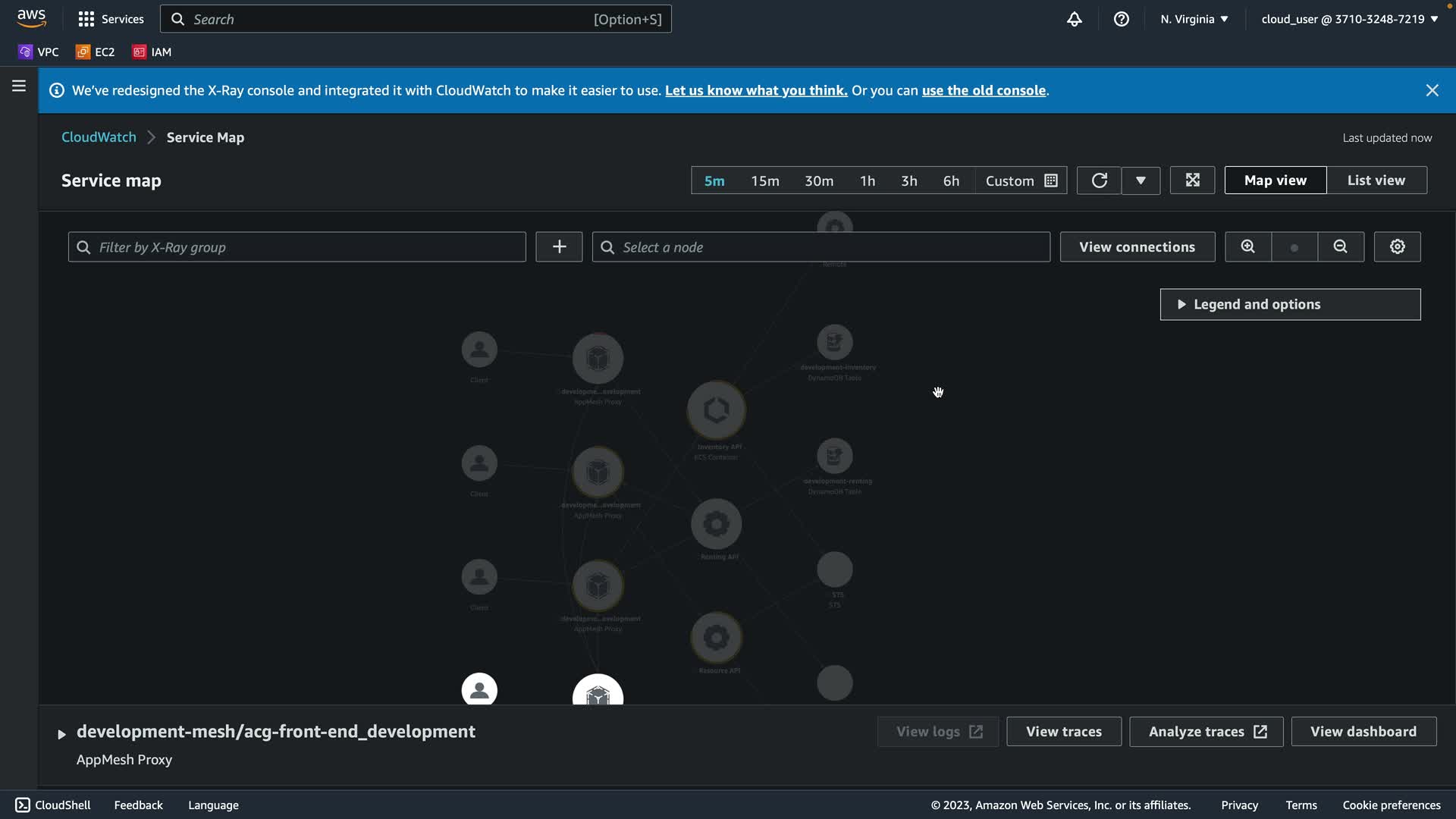This screenshot has height=819, width=1456.
Task: Click the View traces button
Action: click(1063, 732)
